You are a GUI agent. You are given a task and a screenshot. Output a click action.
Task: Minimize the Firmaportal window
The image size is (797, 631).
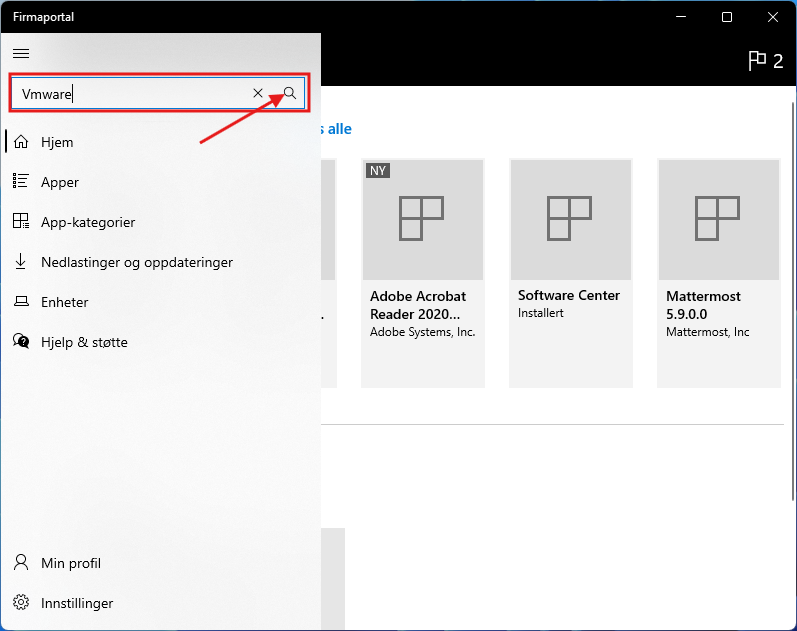pyautogui.click(x=681, y=17)
